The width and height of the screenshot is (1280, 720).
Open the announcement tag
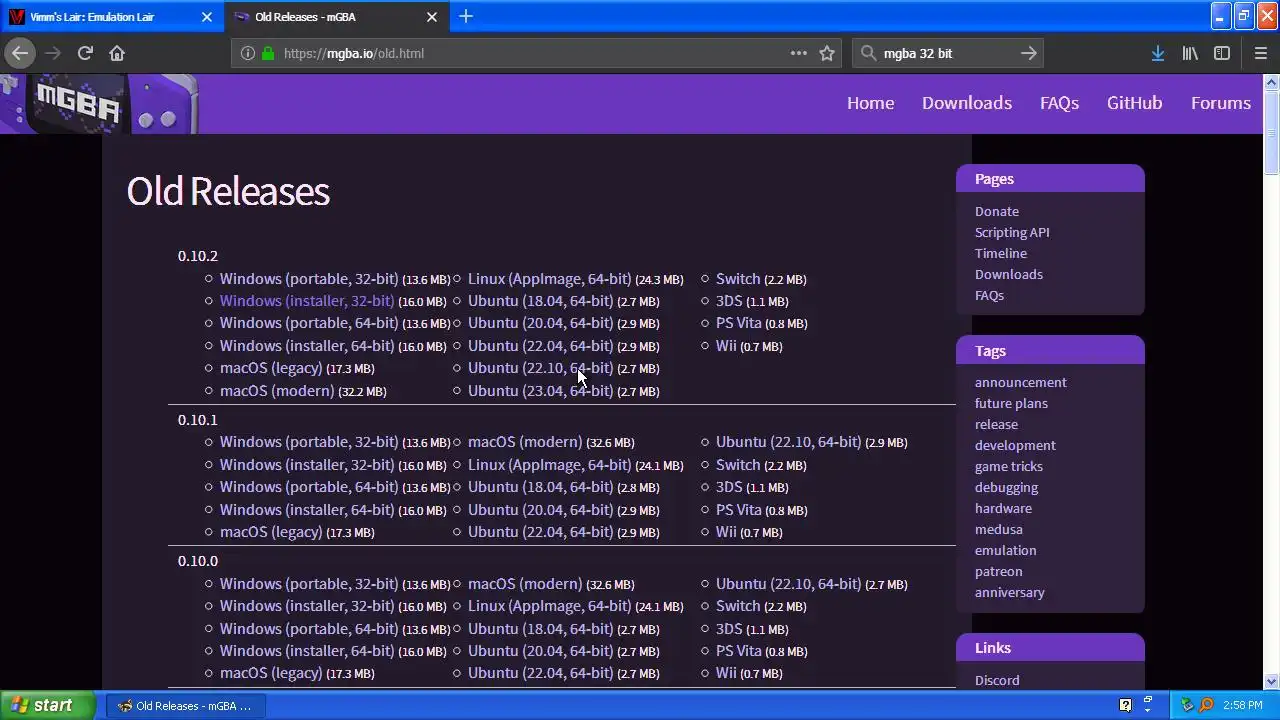click(x=1020, y=382)
